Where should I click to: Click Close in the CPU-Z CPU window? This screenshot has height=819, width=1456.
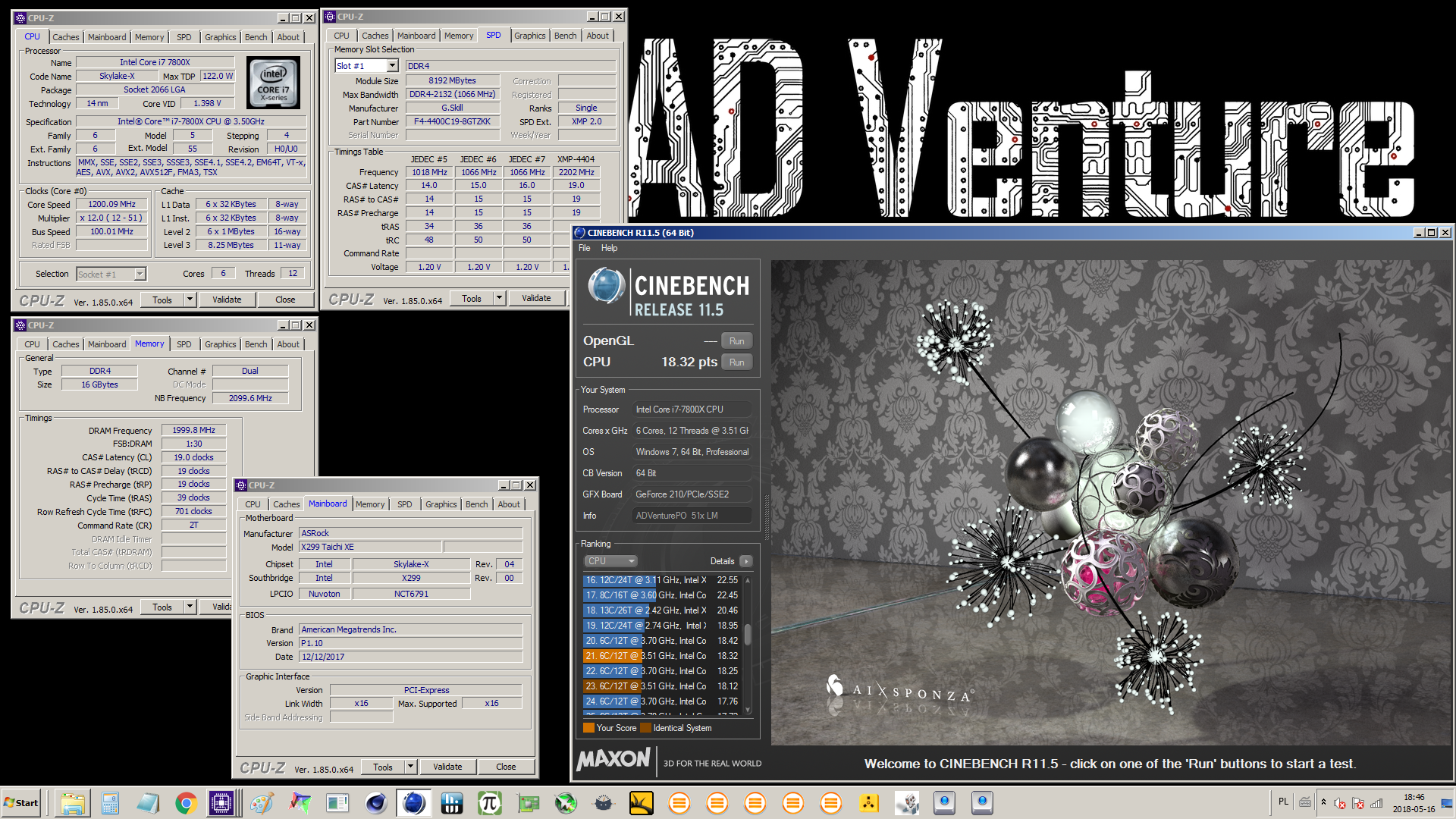(285, 300)
